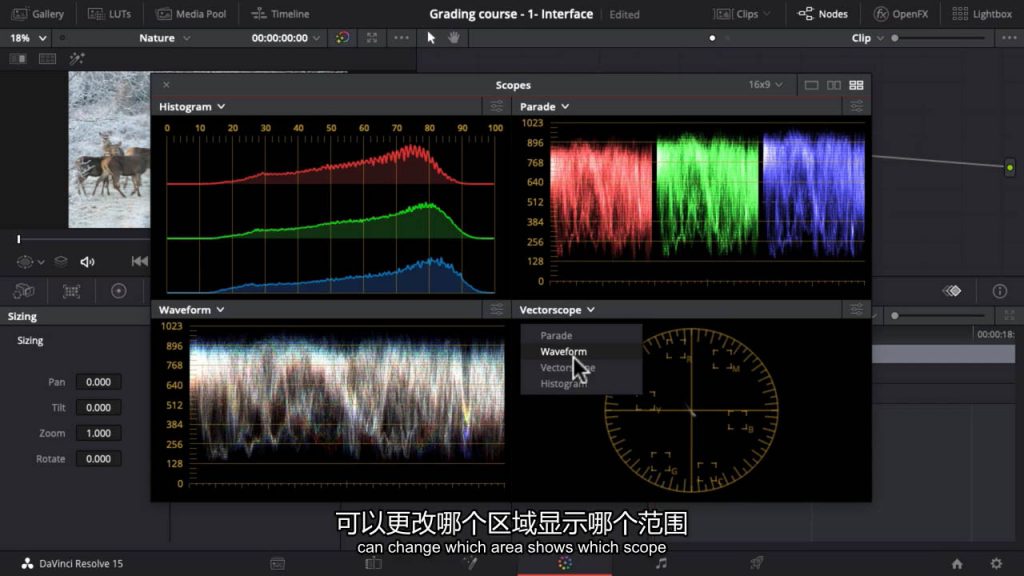Go to the Media page

(x=278, y=564)
